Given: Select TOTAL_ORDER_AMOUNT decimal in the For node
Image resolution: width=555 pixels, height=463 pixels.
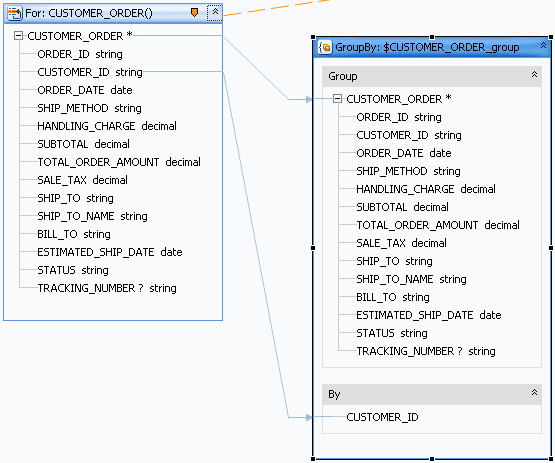Looking at the screenshot, I should pos(119,162).
